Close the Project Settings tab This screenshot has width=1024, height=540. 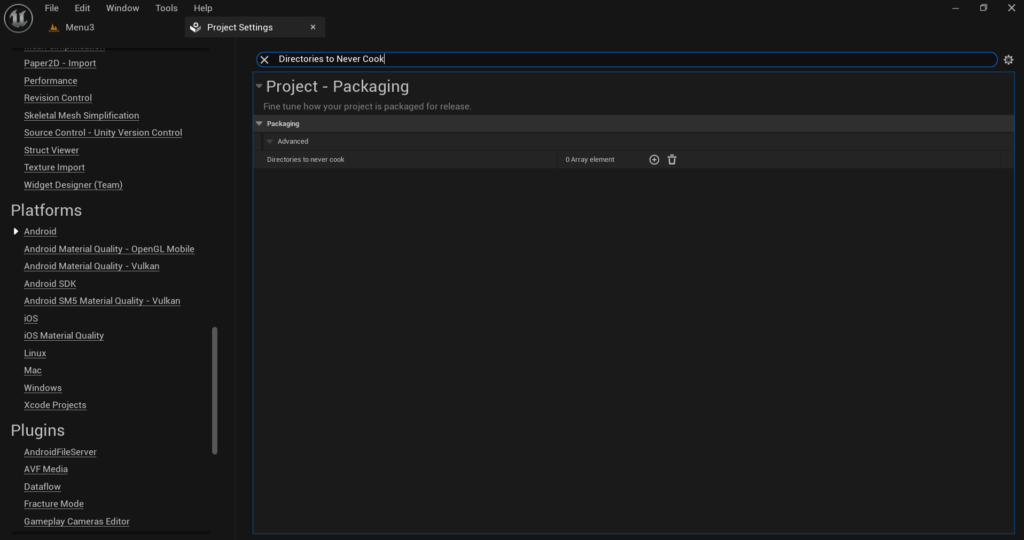313,27
